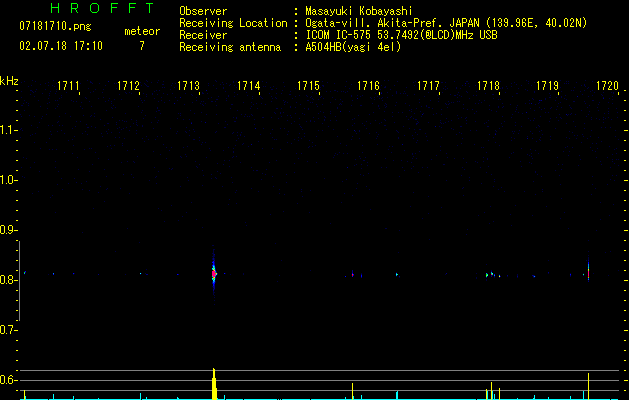Image resolution: width=629 pixels, height=400 pixels.
Task: Click the tall yellow power bar after 1713
Action: click(x=214, y=384)
